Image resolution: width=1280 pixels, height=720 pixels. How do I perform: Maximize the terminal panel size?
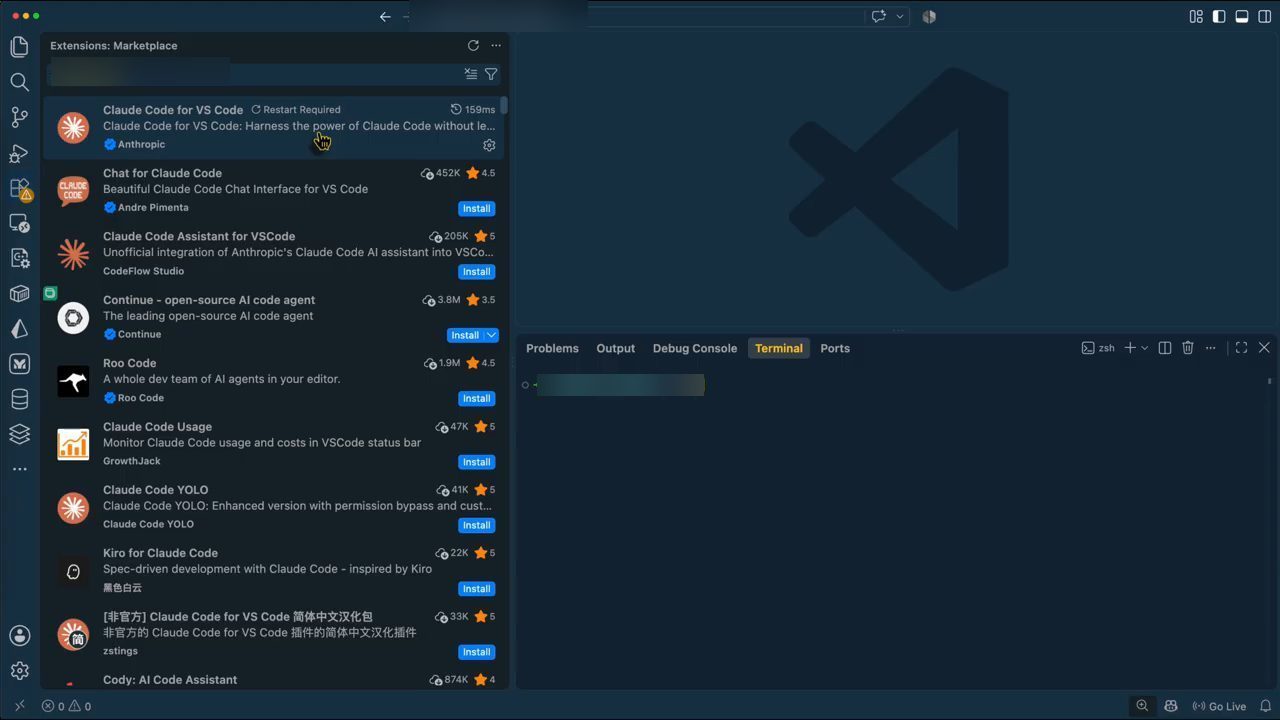coord(1241,348)
